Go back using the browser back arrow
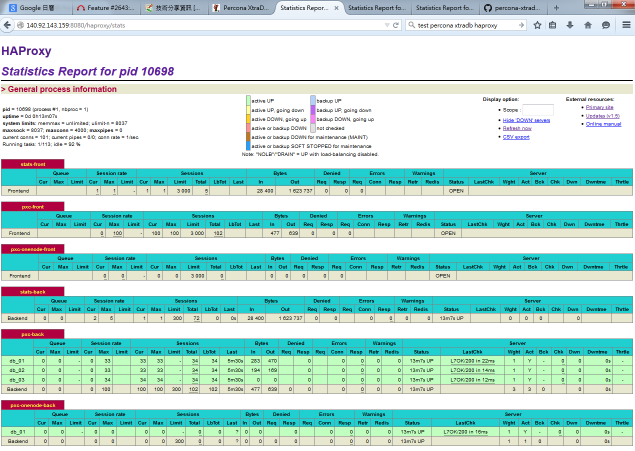Image resolution: width=635 pixels, height=451 pixels. point(7,25)
